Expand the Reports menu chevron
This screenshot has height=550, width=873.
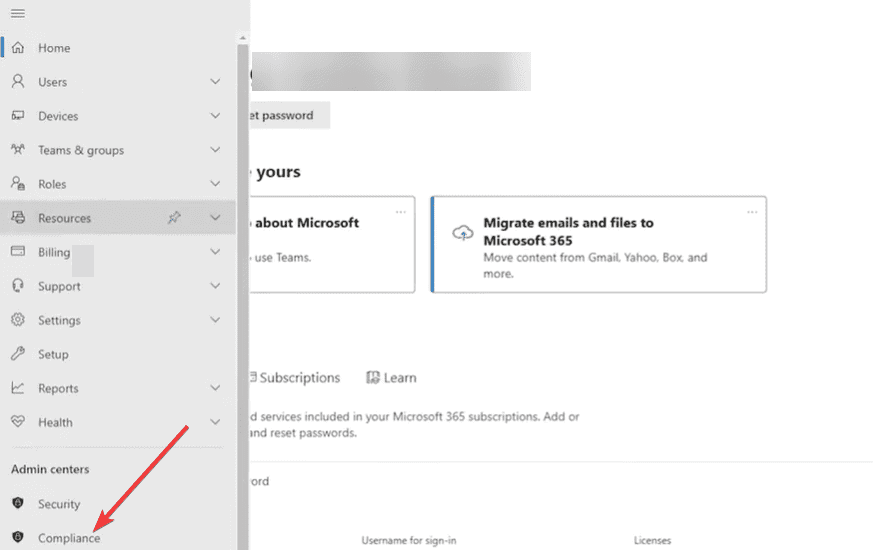[x=215, y=388]
